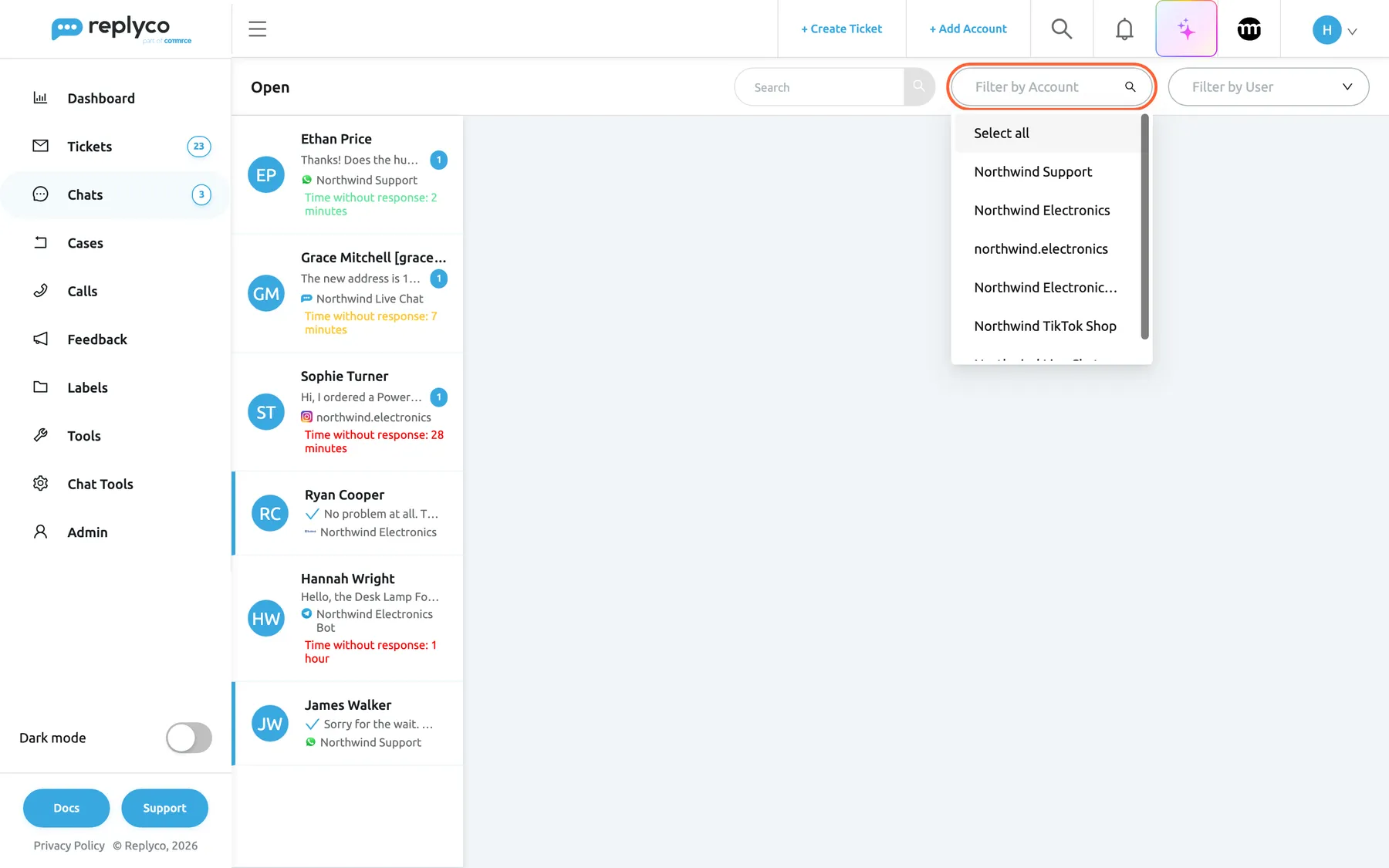Click the chat search submit button

click(919, 86)
